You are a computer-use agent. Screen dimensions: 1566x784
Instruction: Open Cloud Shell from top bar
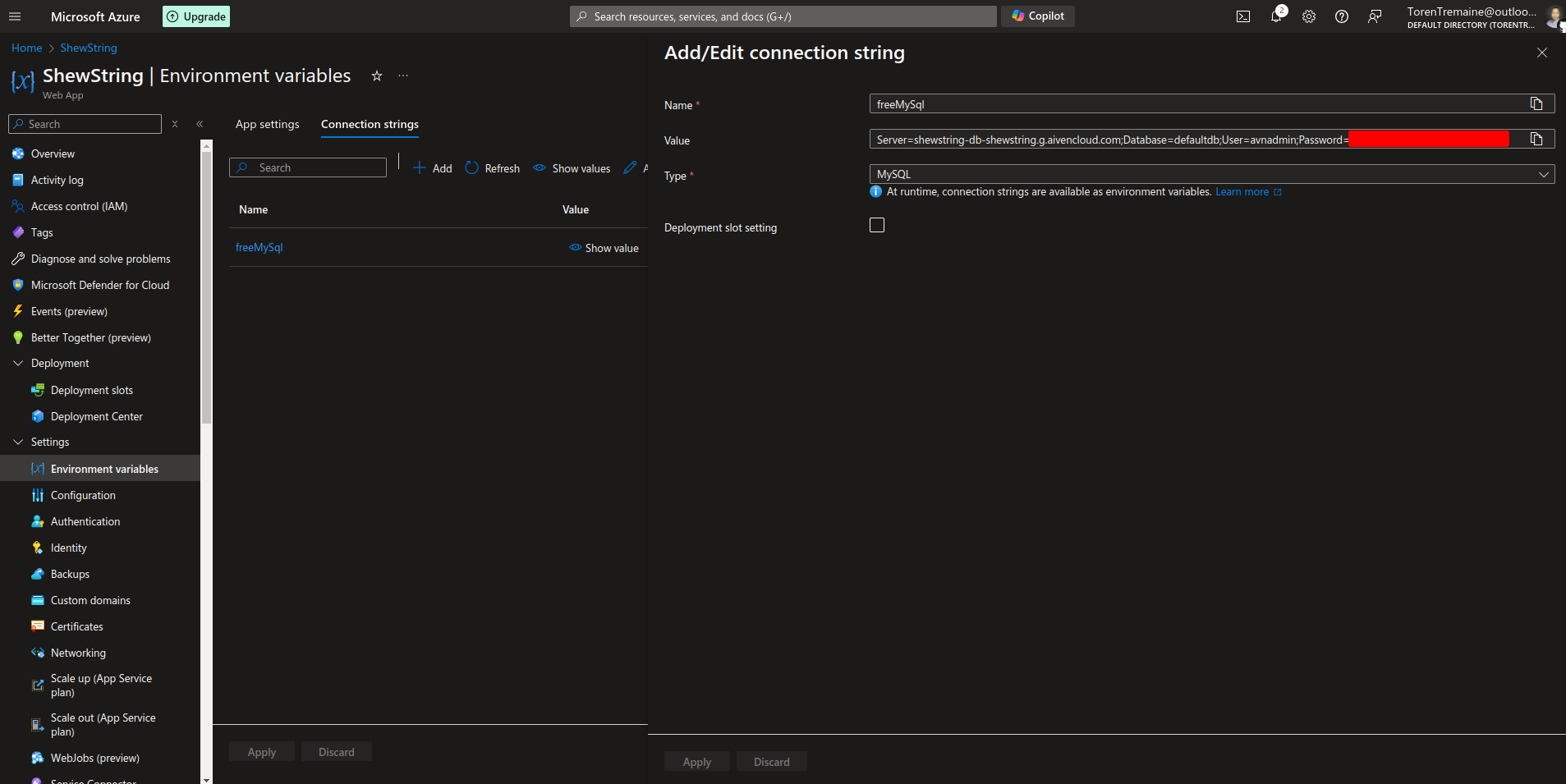click(1243, 16)
